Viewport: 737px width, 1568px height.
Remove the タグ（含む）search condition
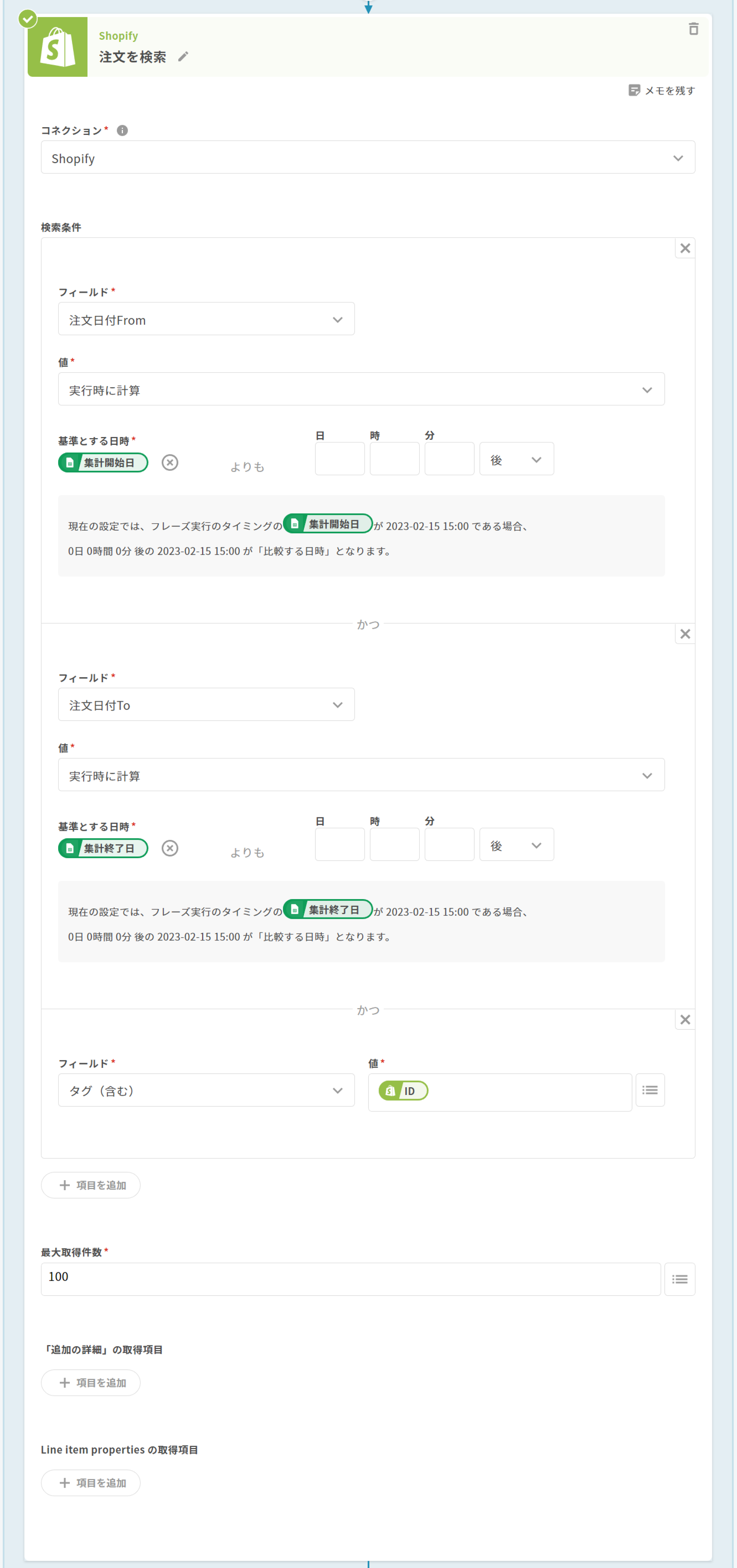[685, 1020]
